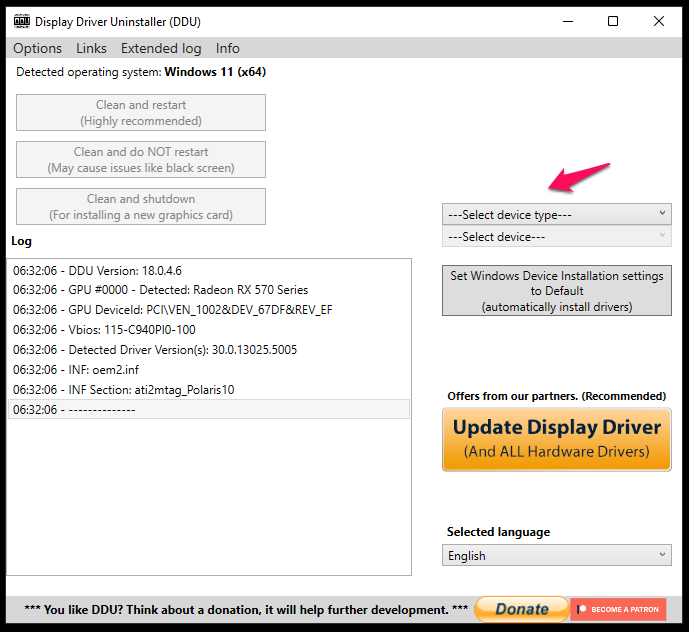Select the Vbios: 115-C940PI0-100 log line

click(x=209, y=330)
